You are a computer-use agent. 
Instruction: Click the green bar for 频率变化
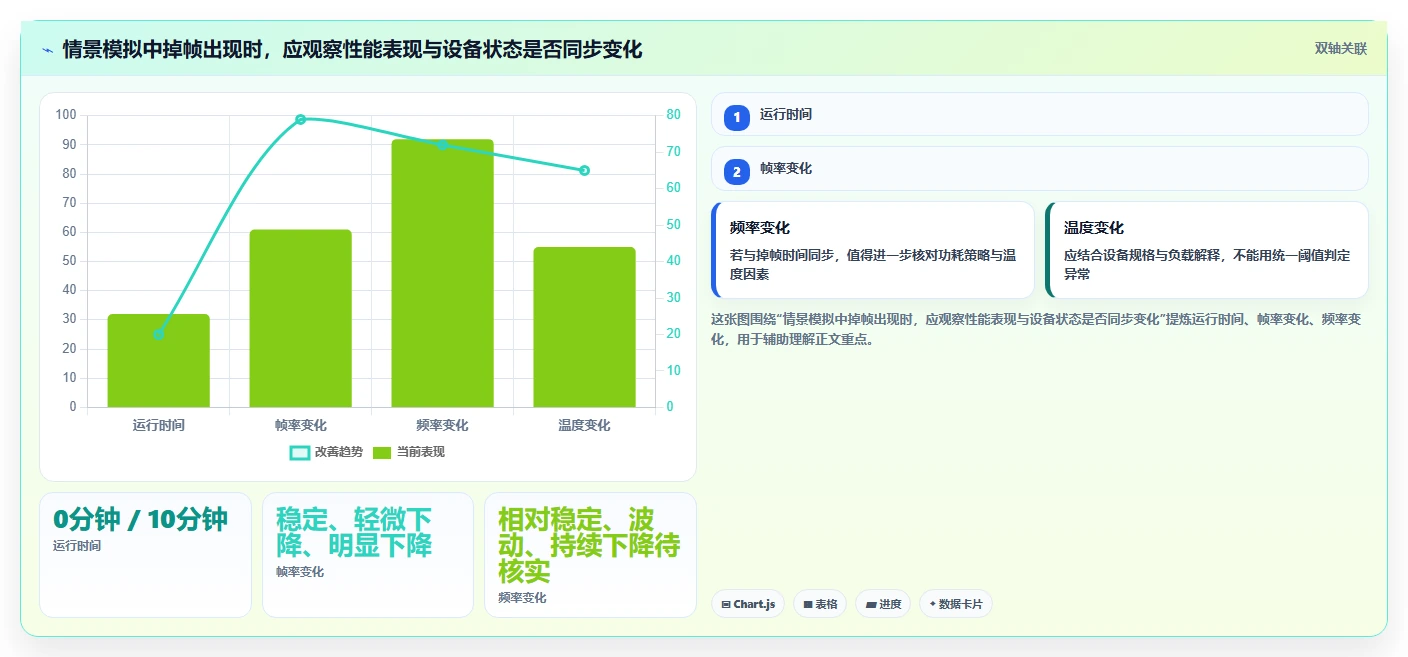(x=442, y=273)
